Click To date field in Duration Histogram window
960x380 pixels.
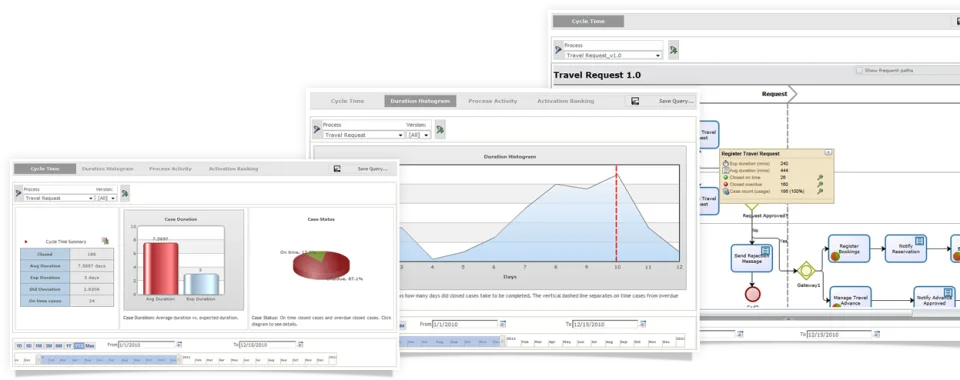coord(605,324)
